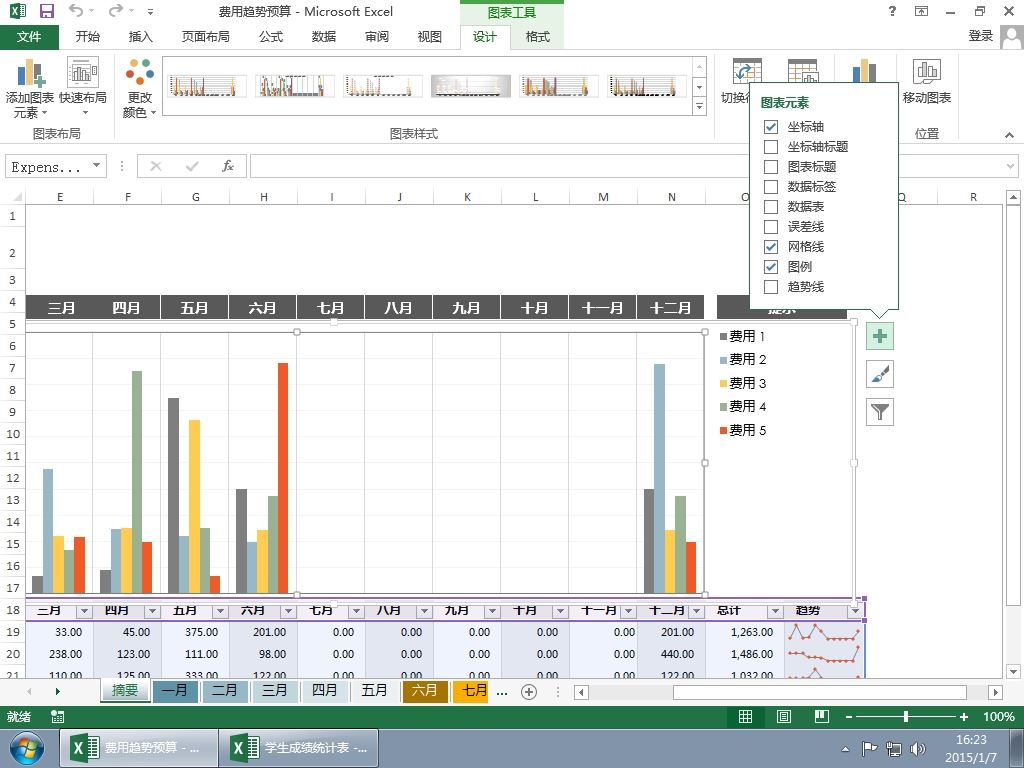1024x768 pixels.
Task: Switch to Normal view icon in status bar
Action: [x=745, y=716]
